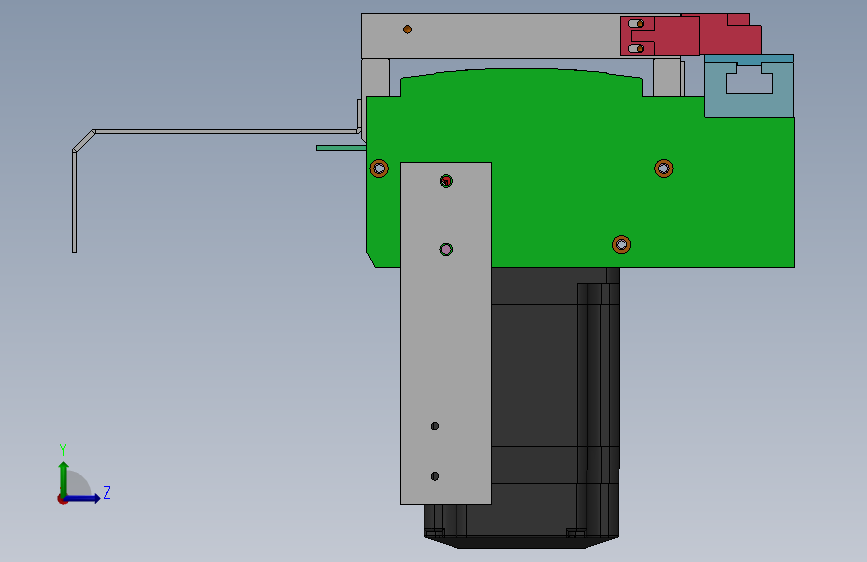Pick the lower slotted screw on the red bracket

click(636, 49)
